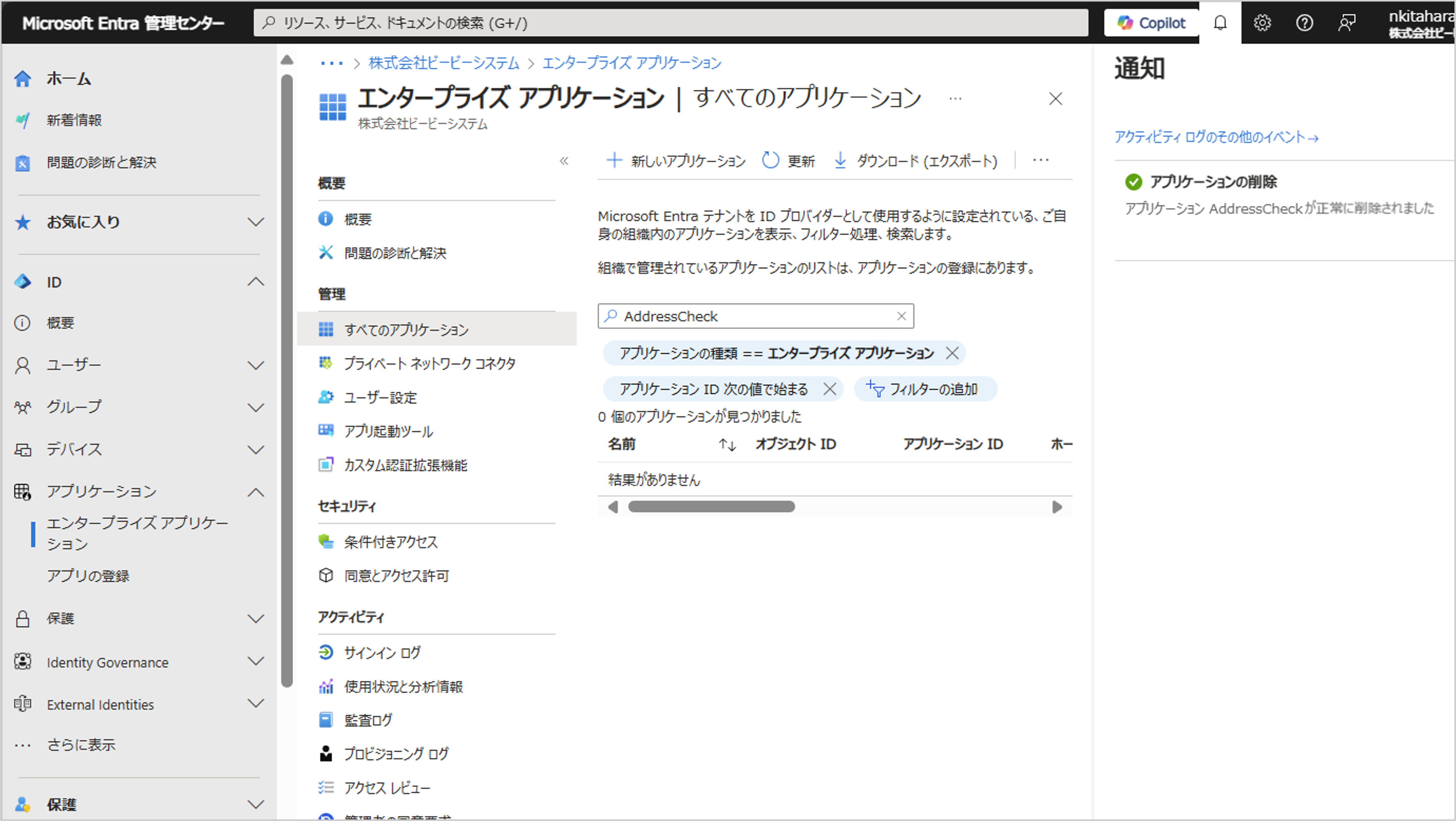Clear the AddressCheck search box text
This screenshot has height=821, width=1456.
click(x=901, y=316)
